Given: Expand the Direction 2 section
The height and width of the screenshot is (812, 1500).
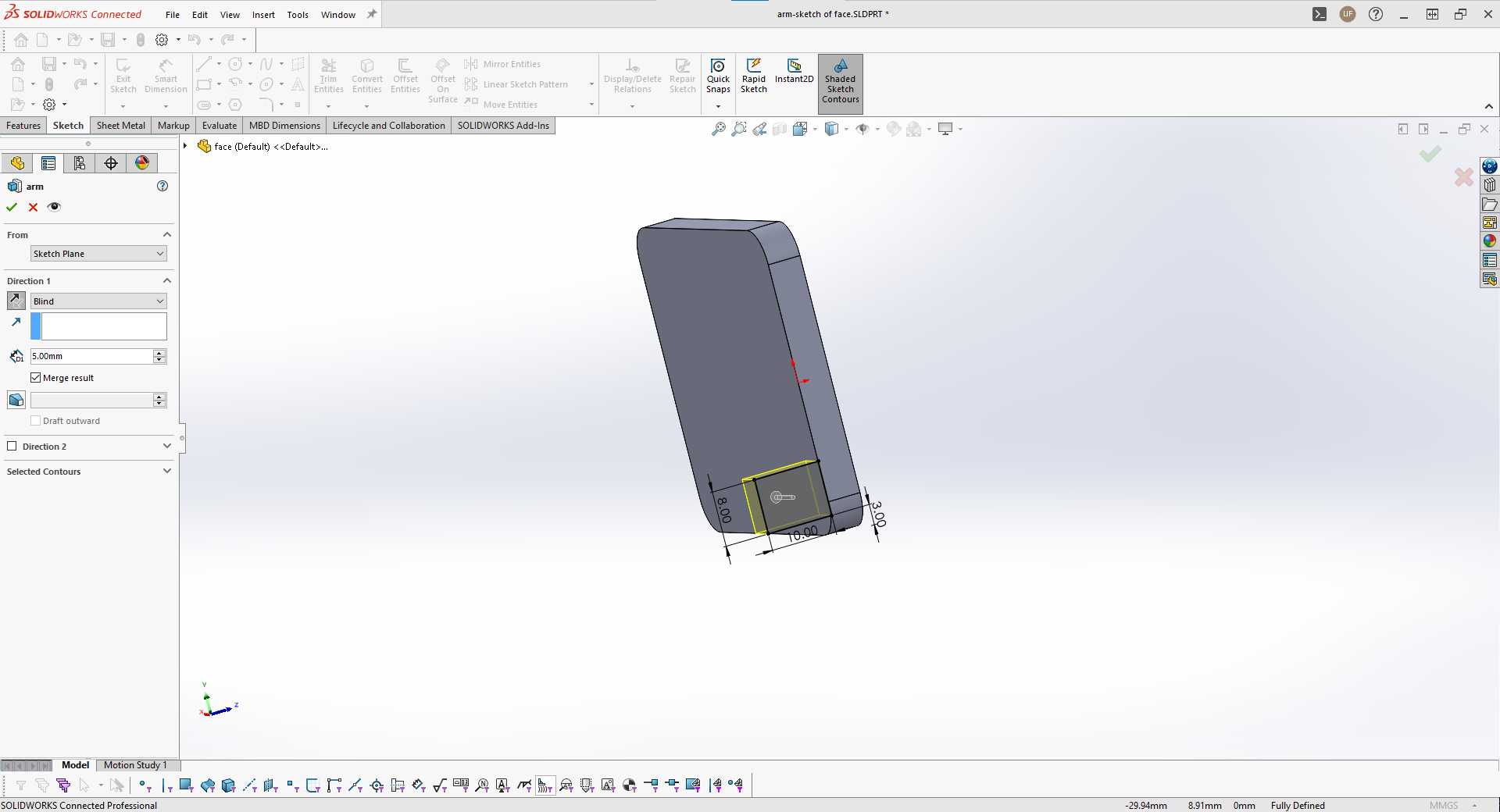Looking at the screenshot, I should [166, 446].
